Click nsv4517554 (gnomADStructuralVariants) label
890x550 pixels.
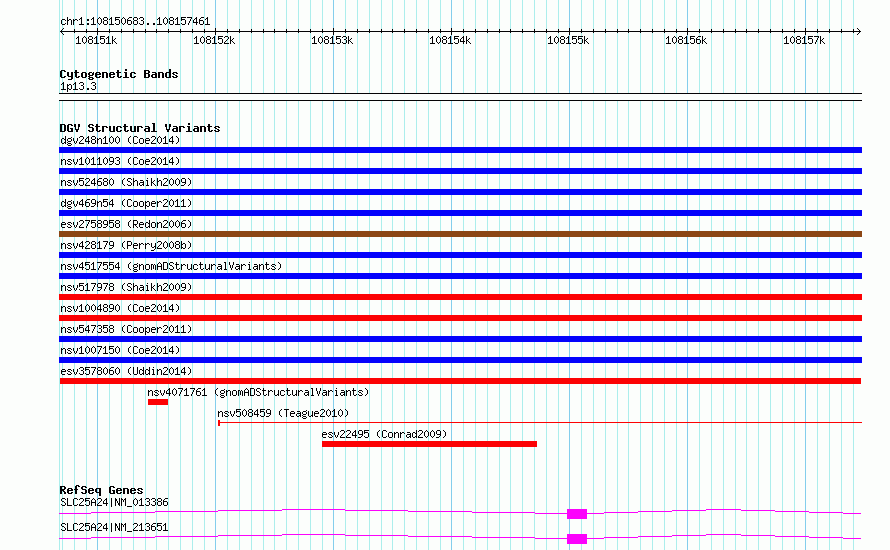[171, 266]
